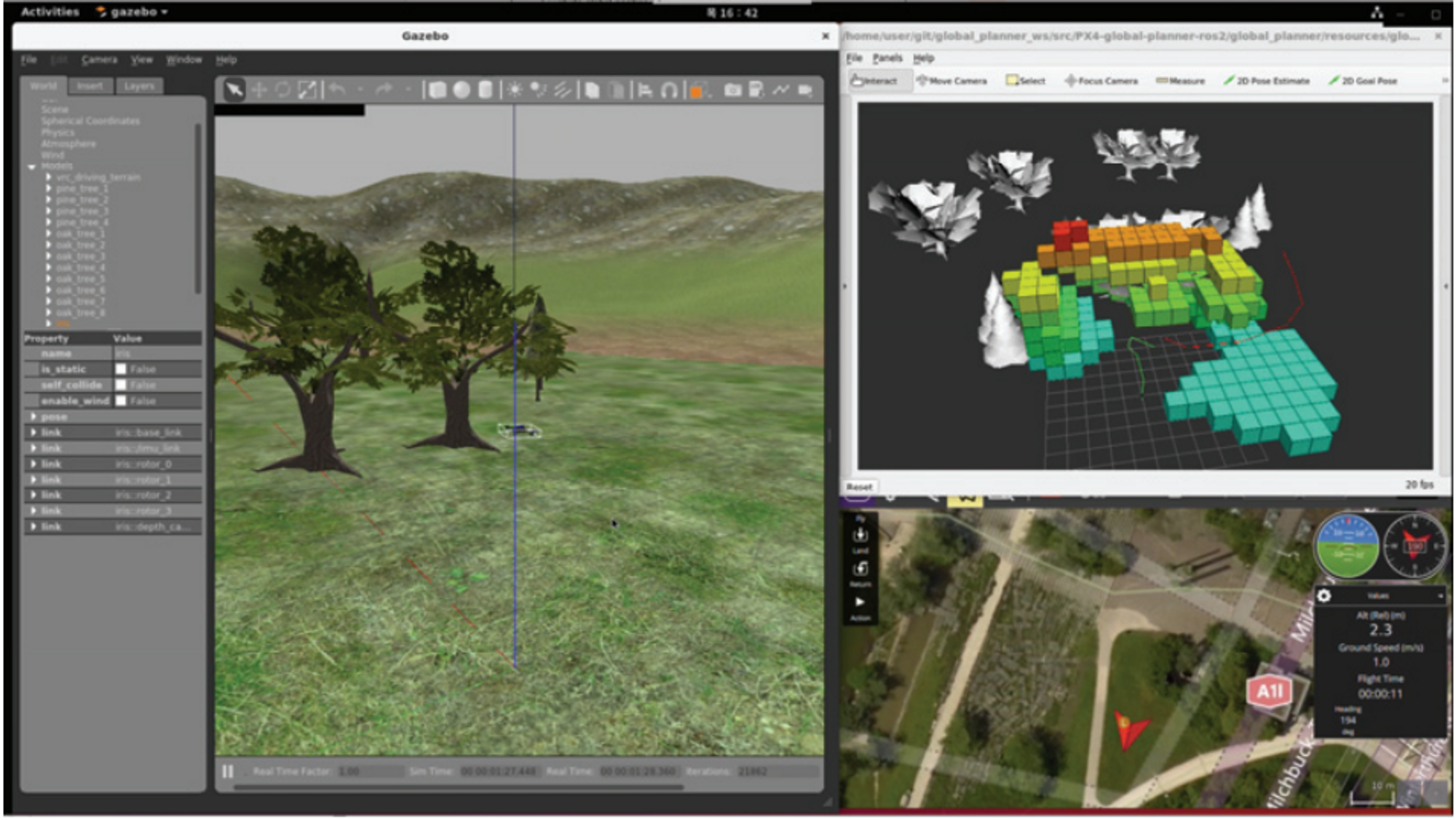
Task: Click the Reset button in RViz
Action: coord(859,487)
